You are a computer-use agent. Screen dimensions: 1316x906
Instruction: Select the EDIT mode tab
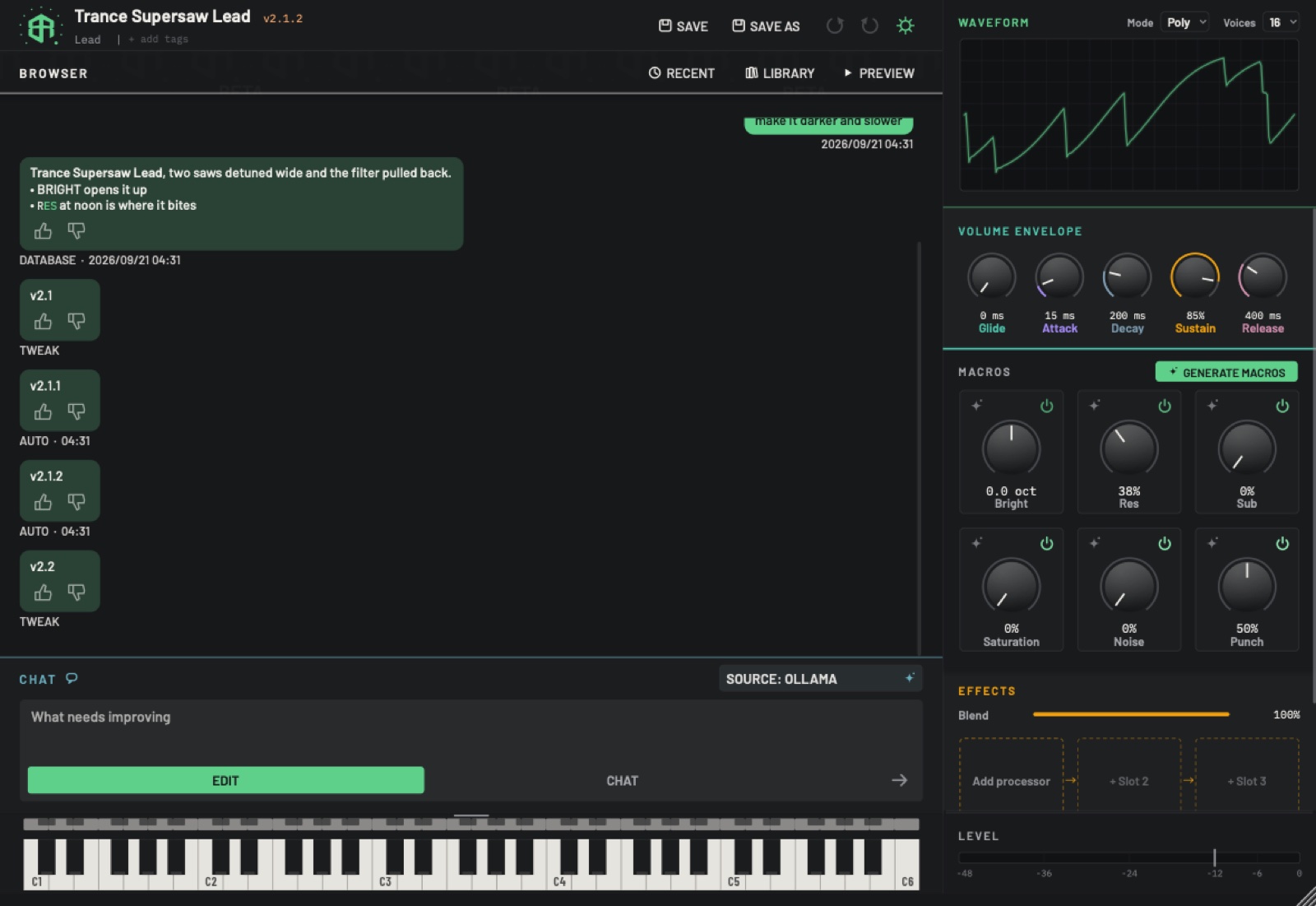[225, 781]
